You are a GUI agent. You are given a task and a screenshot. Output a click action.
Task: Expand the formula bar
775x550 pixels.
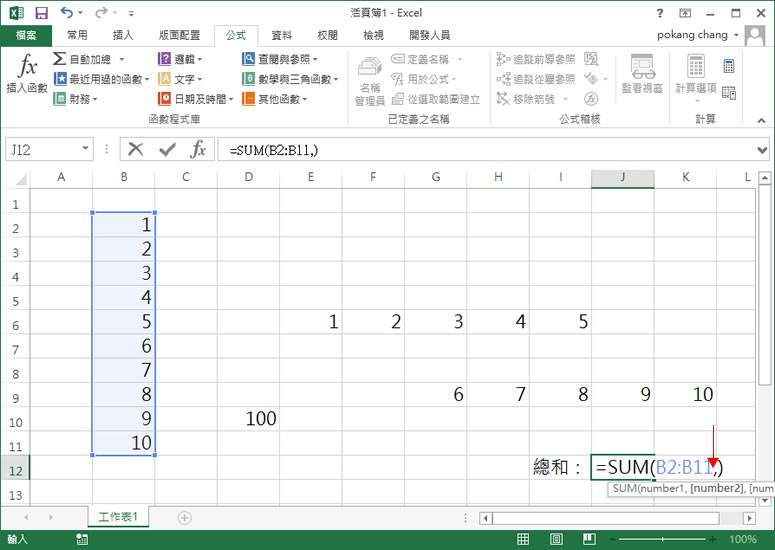[x=762, y=150]
